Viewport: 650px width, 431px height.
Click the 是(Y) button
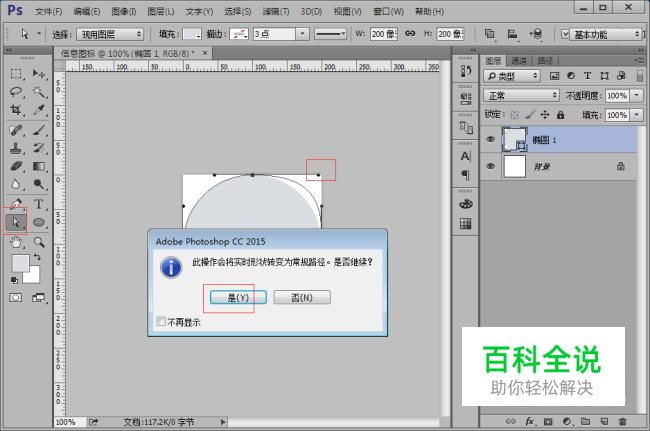[x=238, y=298]
